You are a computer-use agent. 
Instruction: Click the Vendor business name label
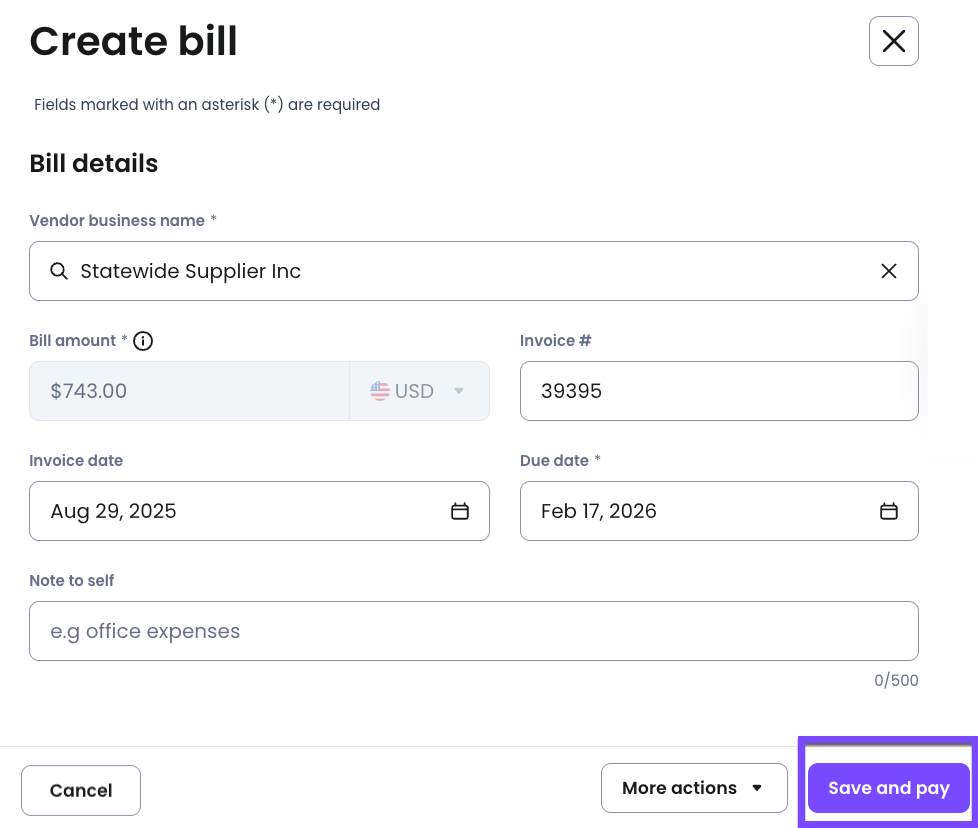point(117,221)
